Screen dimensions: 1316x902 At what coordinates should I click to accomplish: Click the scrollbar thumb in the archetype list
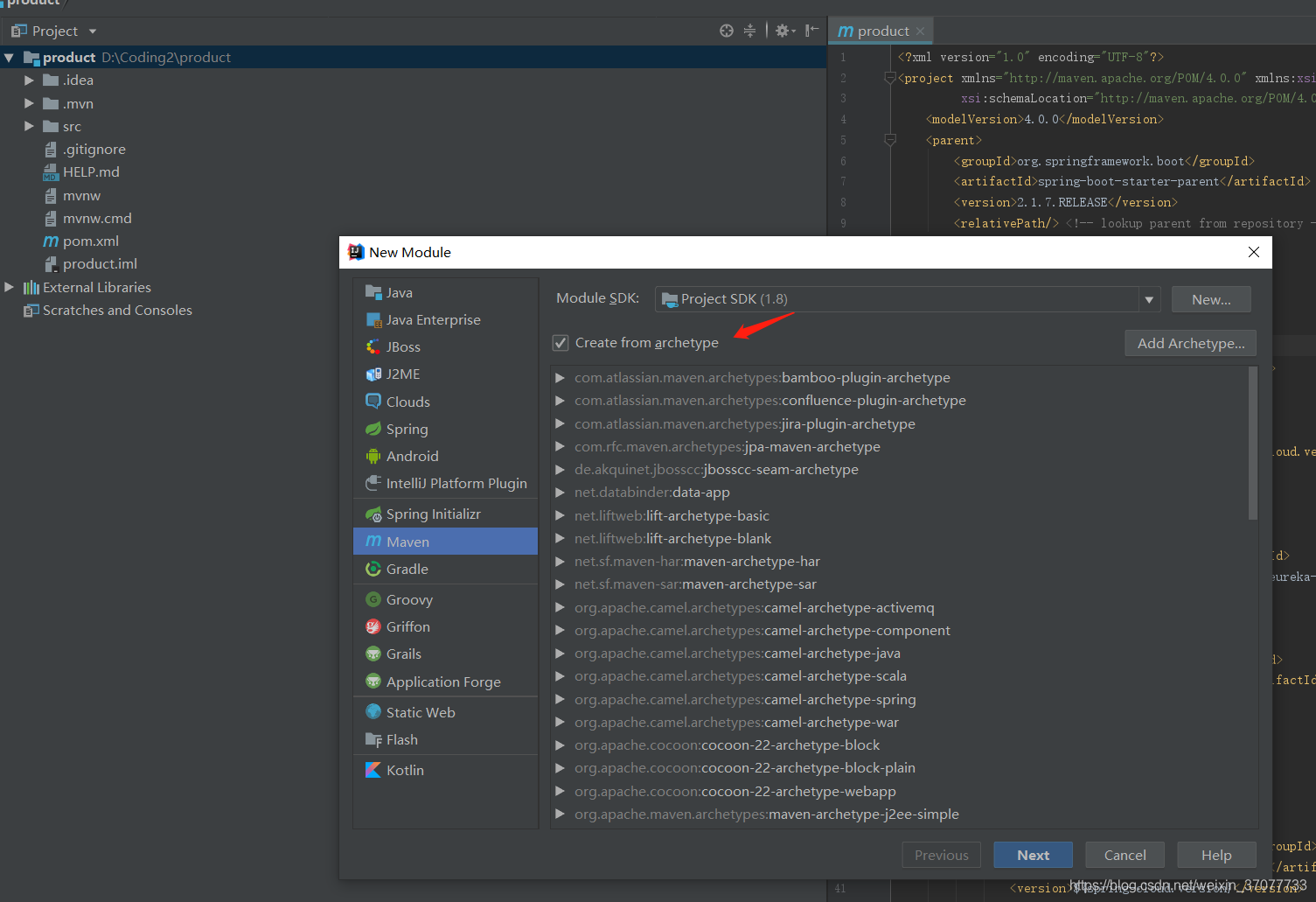[x=1253, y=443]
